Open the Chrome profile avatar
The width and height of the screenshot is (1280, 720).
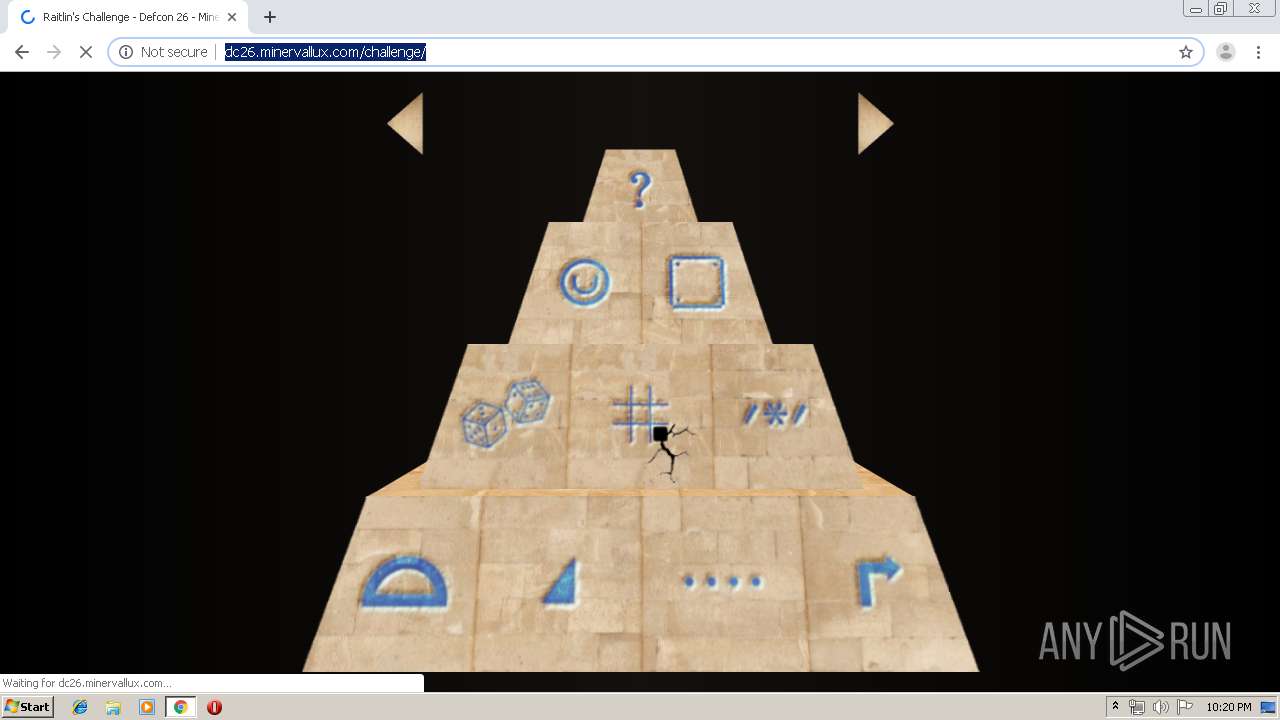coord(1225,52)
